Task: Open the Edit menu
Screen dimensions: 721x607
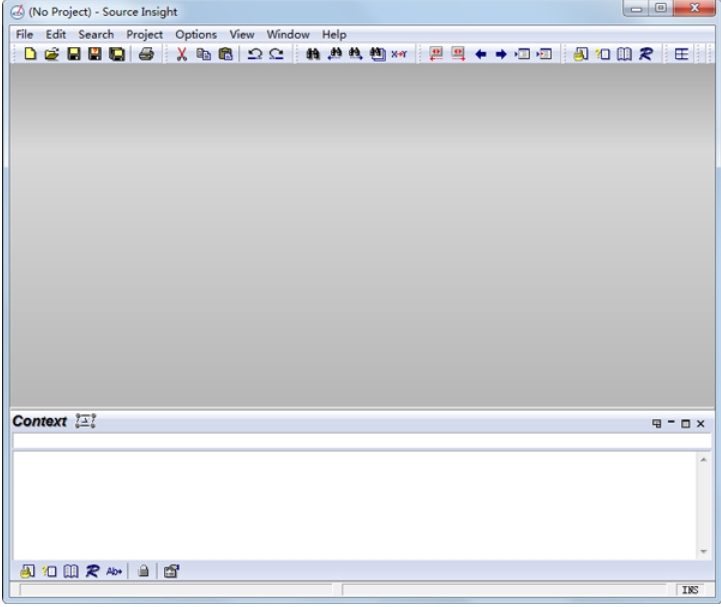Action: click(56, 34)
